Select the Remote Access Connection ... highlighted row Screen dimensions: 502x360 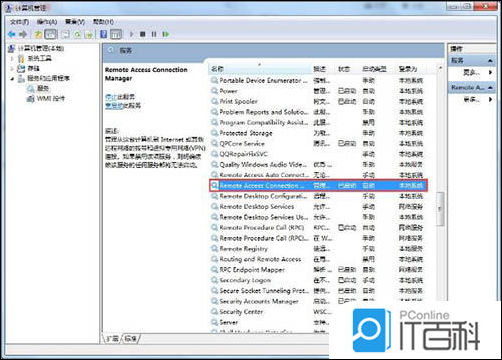pyautogui.click(x=318, y=185)
